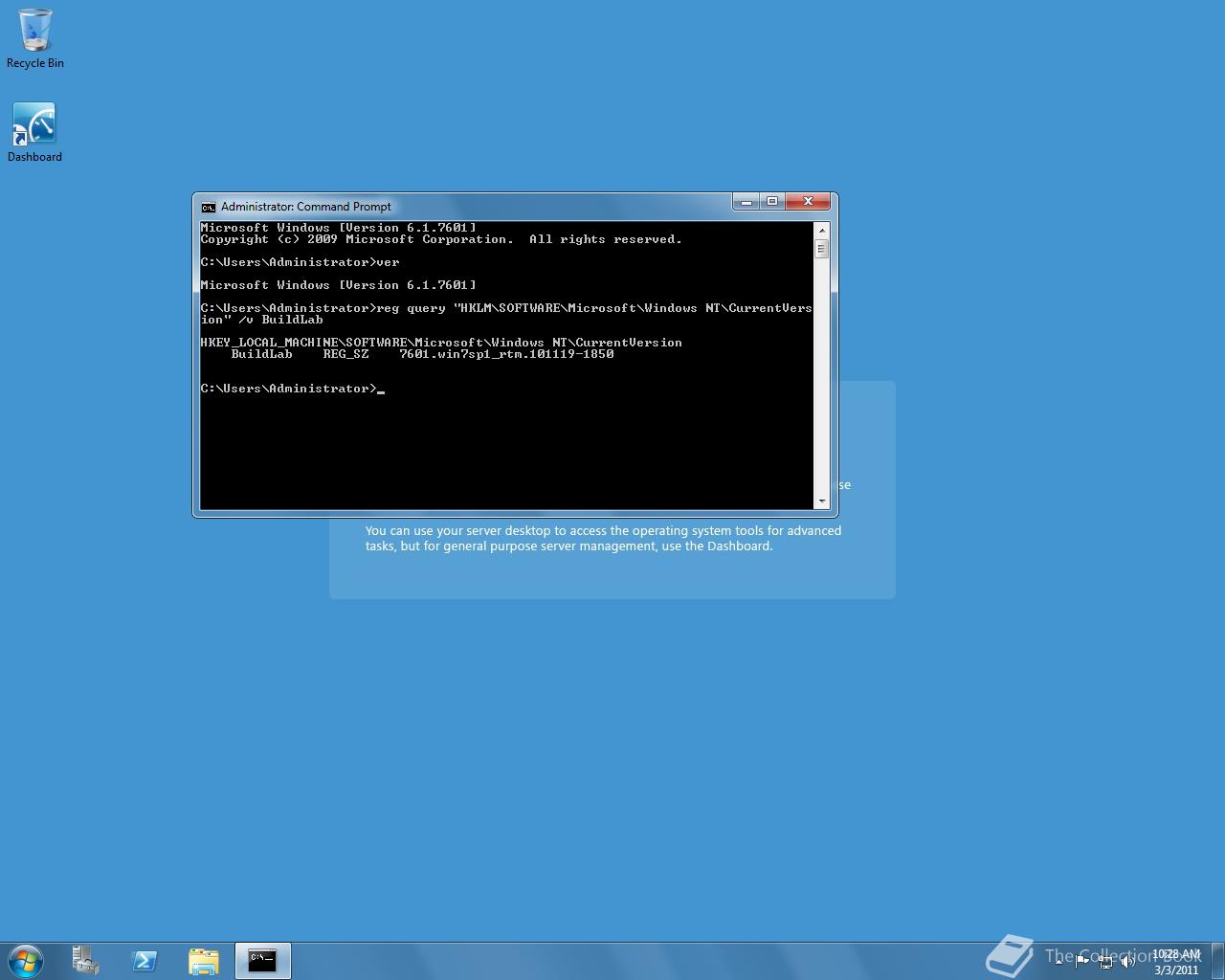
Task: Open the Command Prompt system menu icon
Action: click(x=209, y=207)
